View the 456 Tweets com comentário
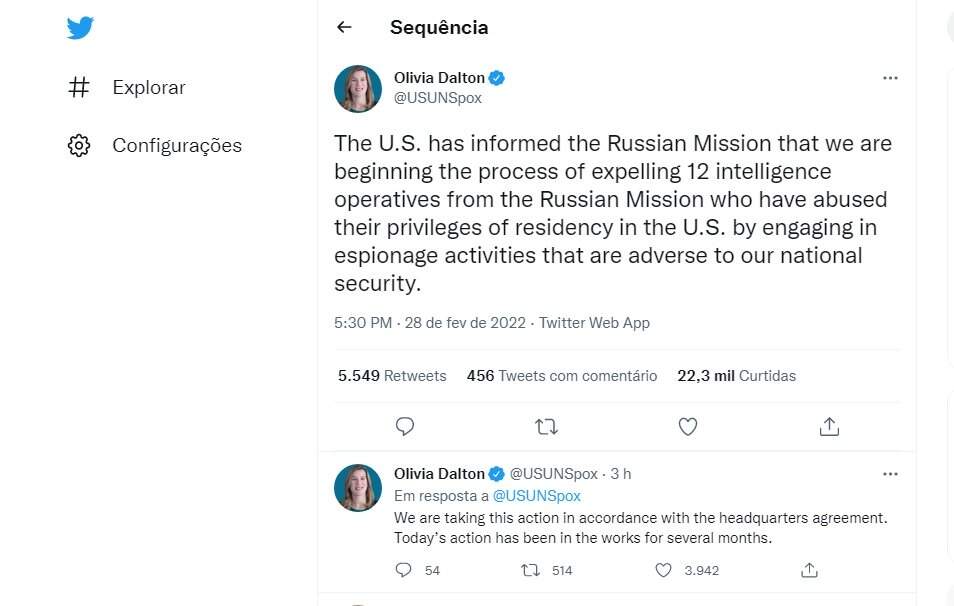Viewport: 954px width, 606px height. [x=561, y=376]
